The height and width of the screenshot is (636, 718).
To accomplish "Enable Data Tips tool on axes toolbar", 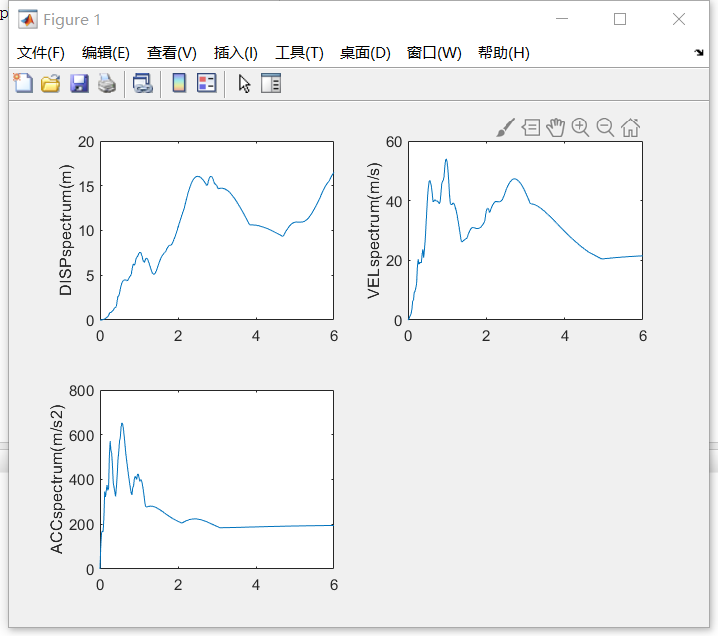I will point(531,127).
